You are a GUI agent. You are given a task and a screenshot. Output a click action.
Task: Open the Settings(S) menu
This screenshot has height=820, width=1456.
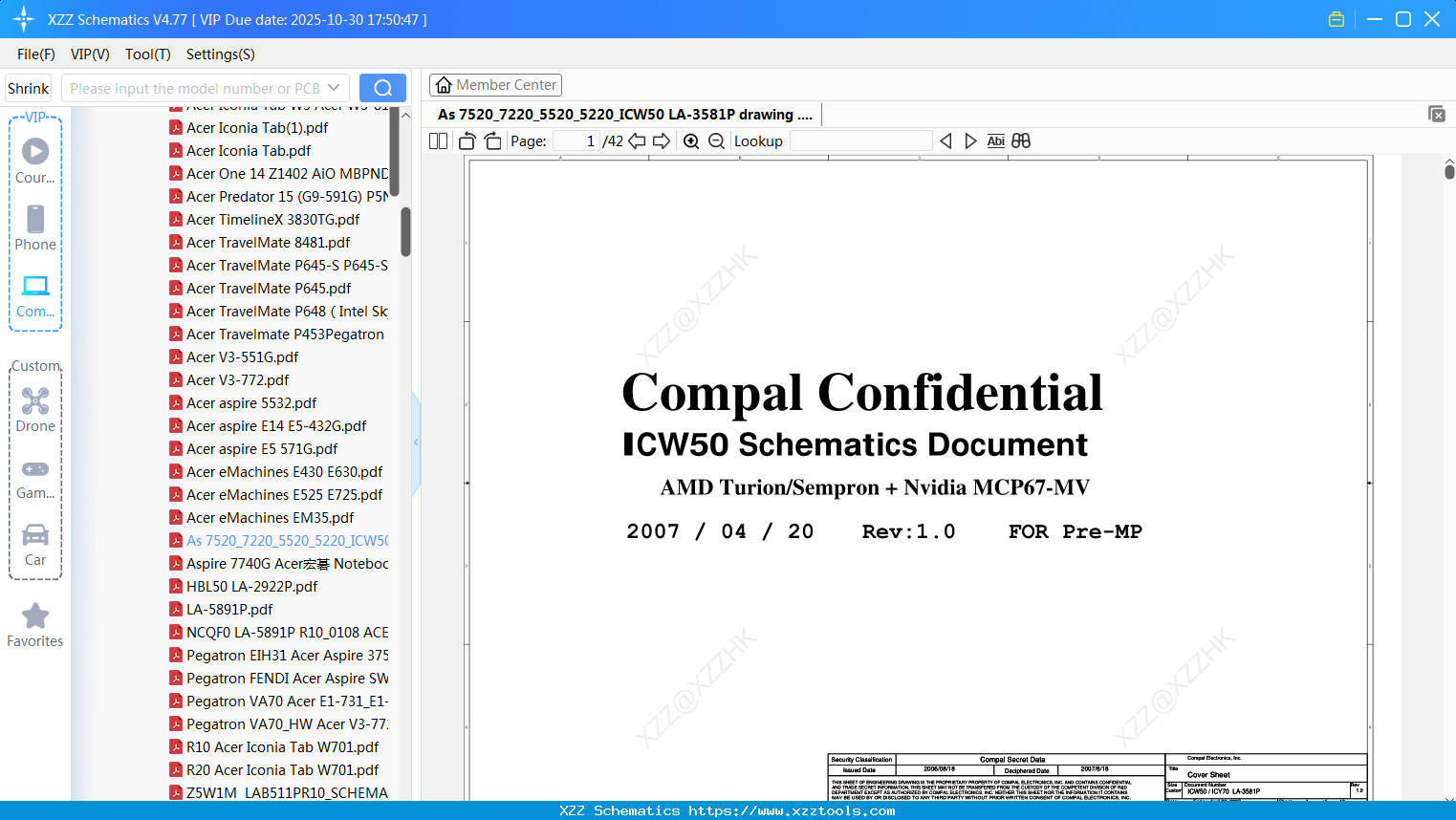[221, 54]
